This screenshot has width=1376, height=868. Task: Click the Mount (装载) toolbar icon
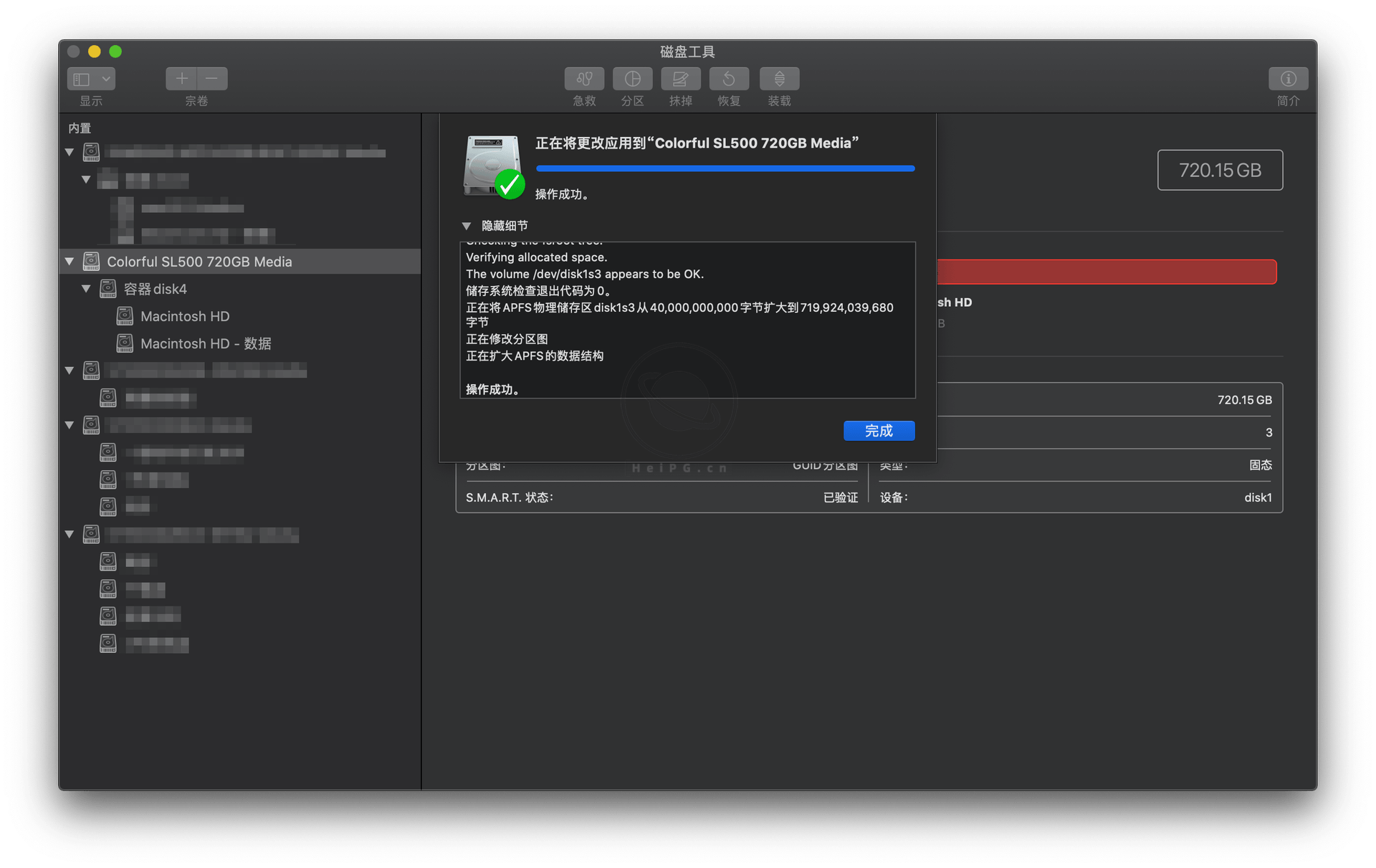pos(779,79)
